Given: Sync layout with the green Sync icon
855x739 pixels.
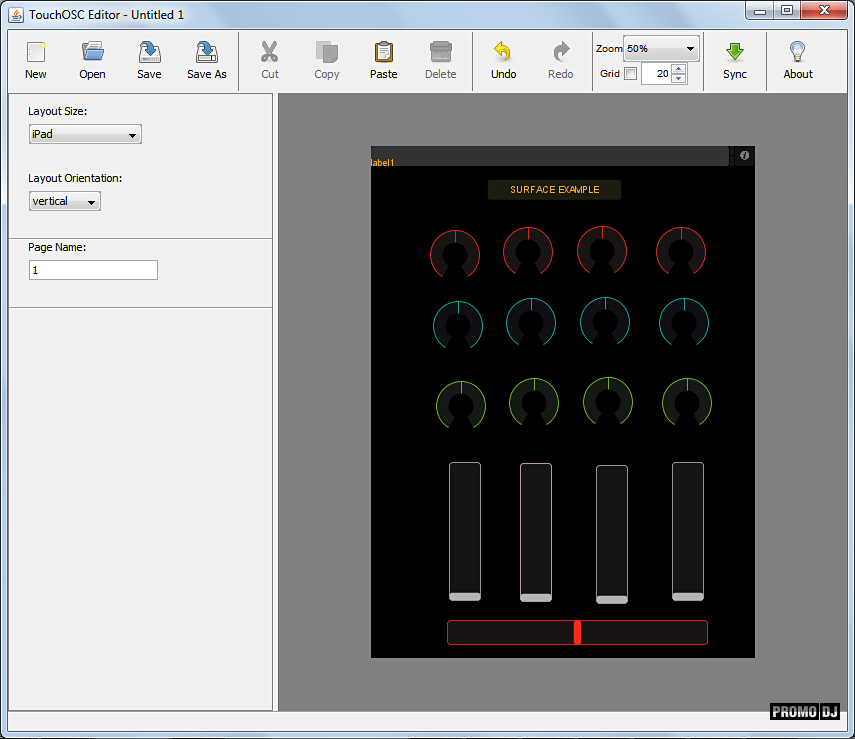Looking at the screenshot, I should point(734,52).
